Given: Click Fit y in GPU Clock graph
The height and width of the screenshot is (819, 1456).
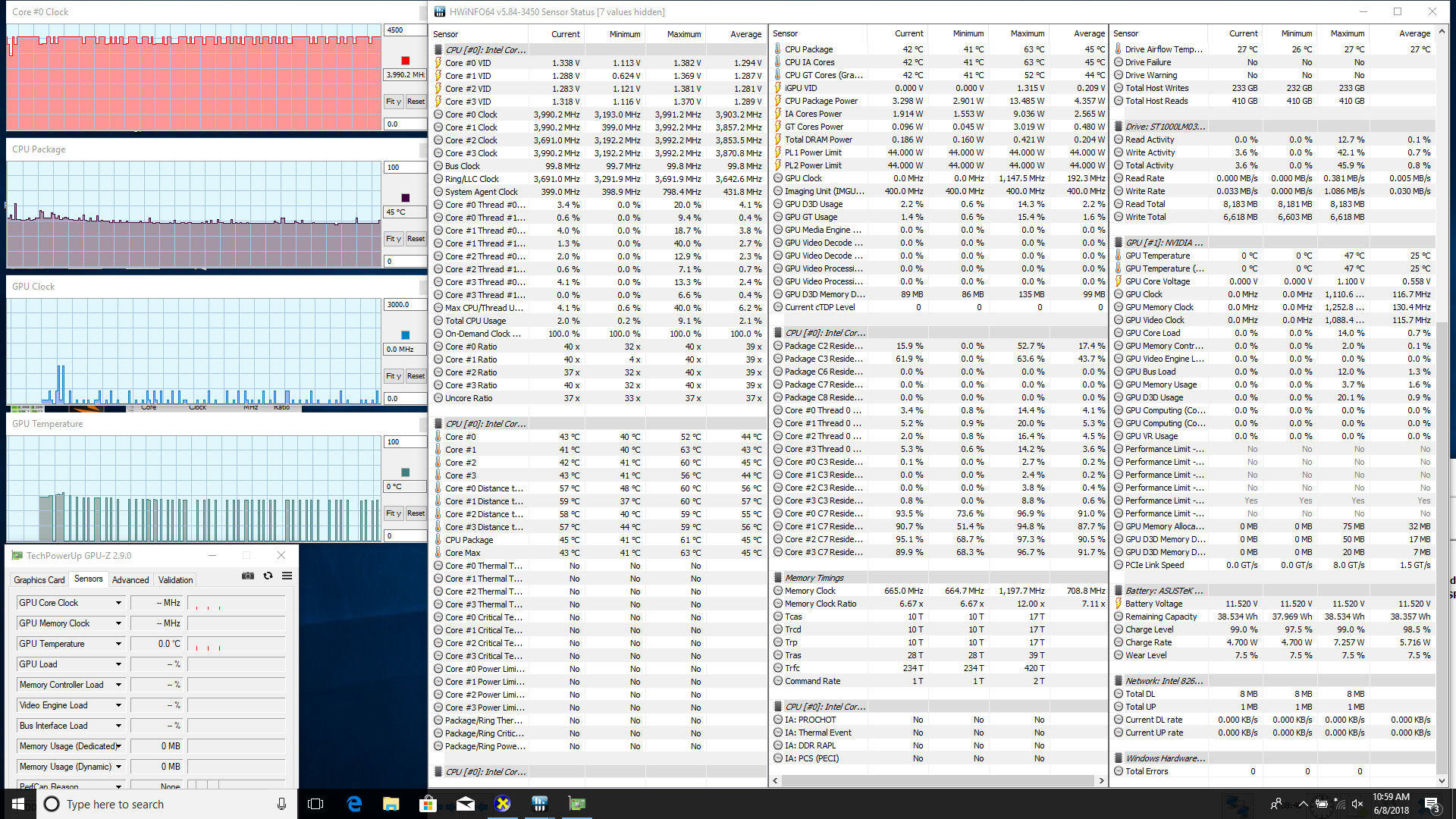Looking at the screenshot, I should (394, 375).
